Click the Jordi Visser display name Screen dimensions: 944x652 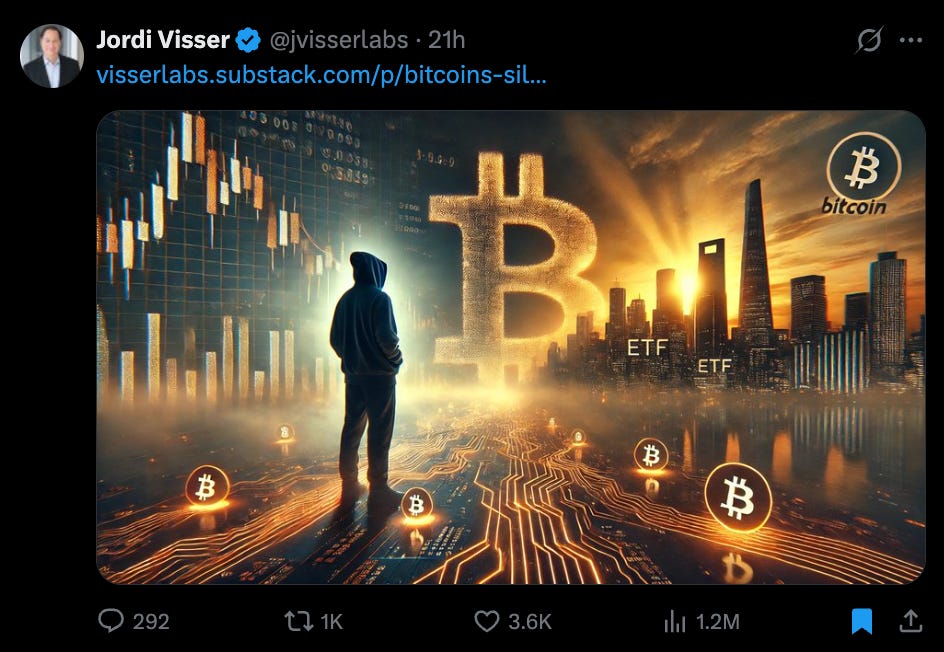(x=163, y=40)
